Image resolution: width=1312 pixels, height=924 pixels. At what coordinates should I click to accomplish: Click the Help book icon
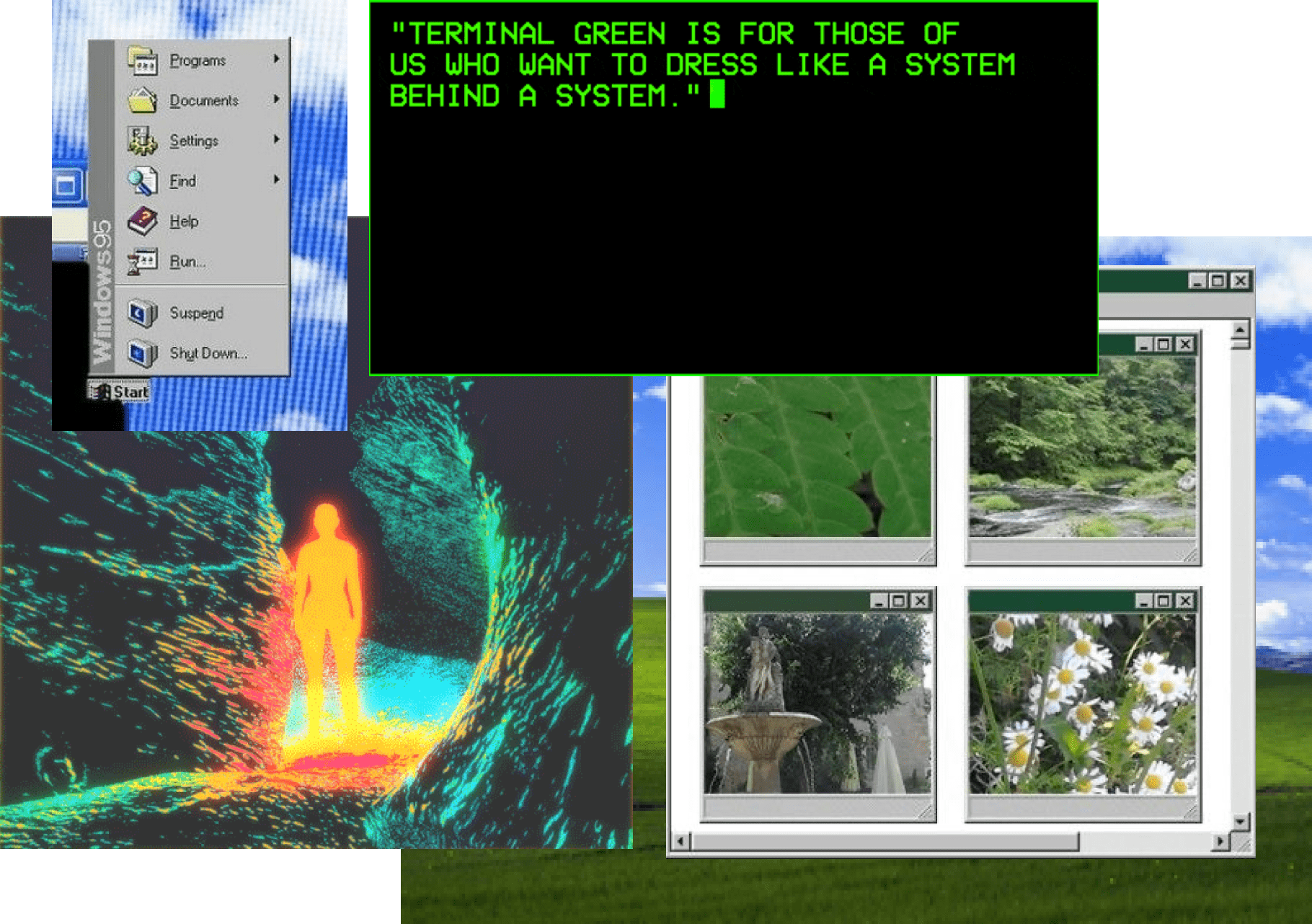(x=142, y=221)
